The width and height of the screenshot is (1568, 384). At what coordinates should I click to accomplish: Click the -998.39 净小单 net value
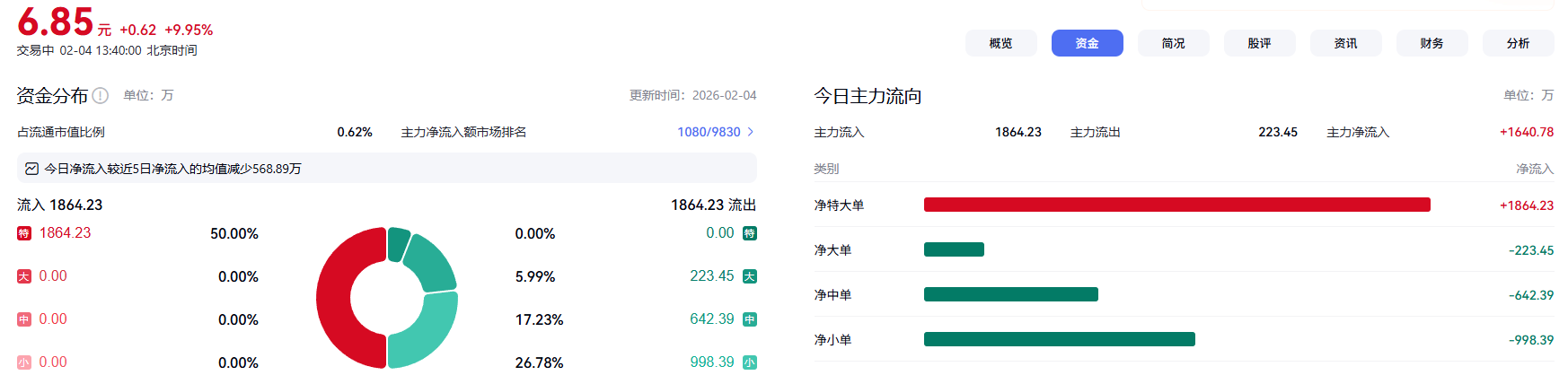point(1531,340)
